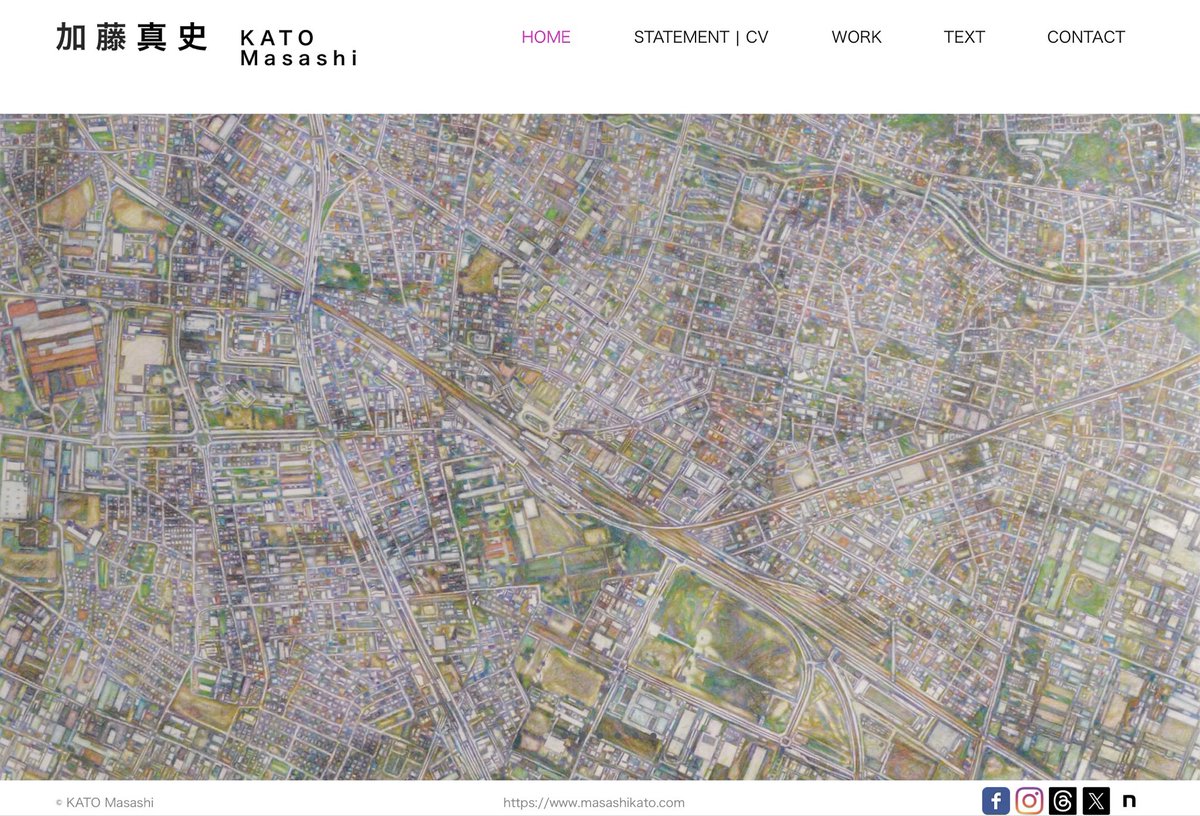Open the Instagram social icon

[1029, 801]
